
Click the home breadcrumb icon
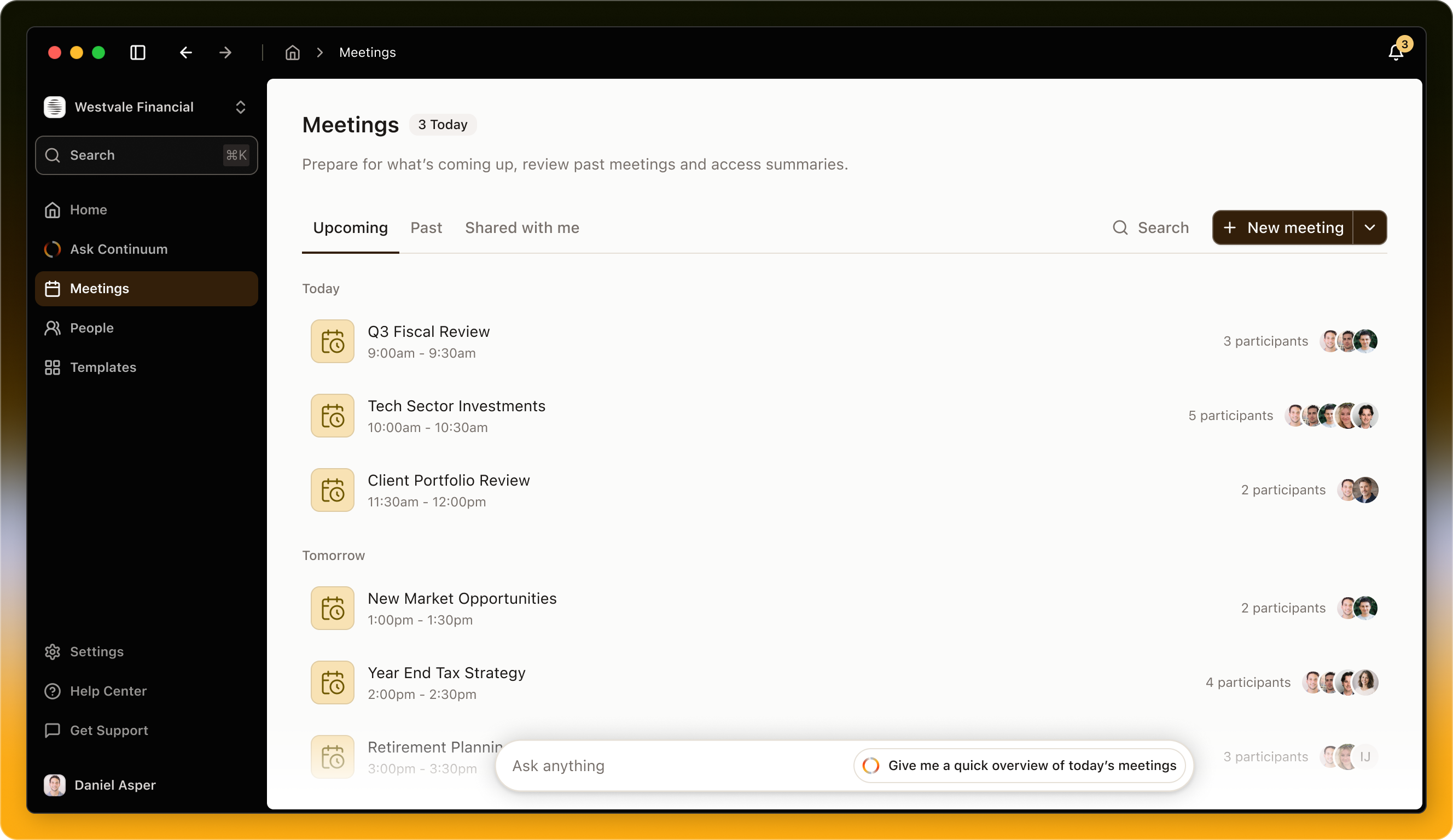pyautogui.click(x=292, y=52)
